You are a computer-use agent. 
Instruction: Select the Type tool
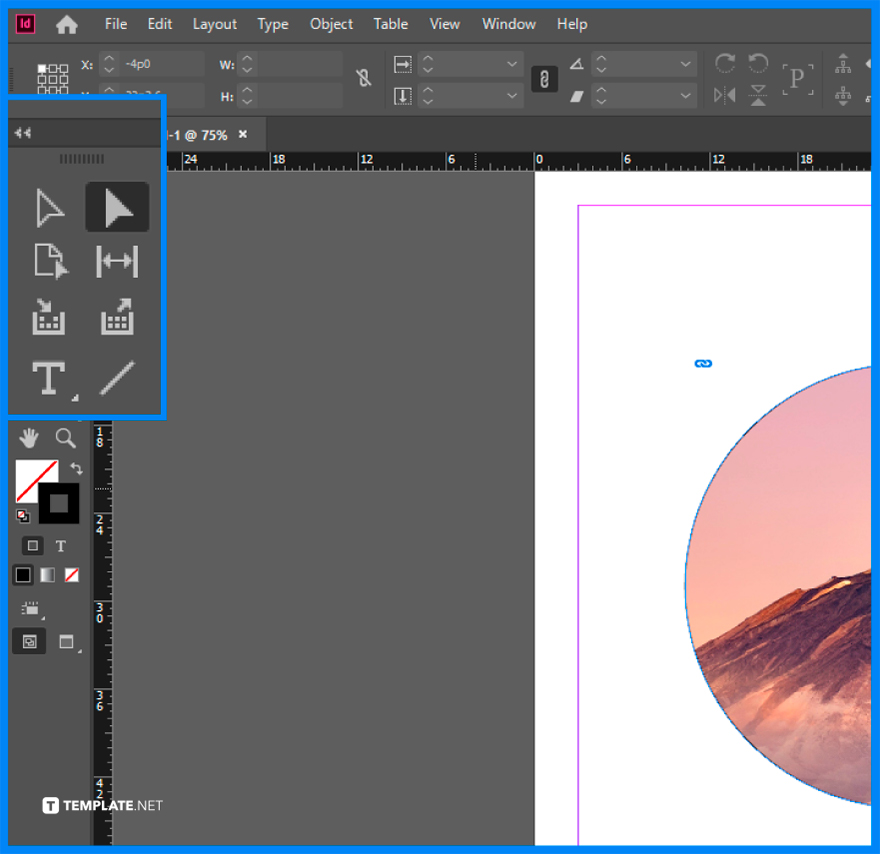point(48,379)
